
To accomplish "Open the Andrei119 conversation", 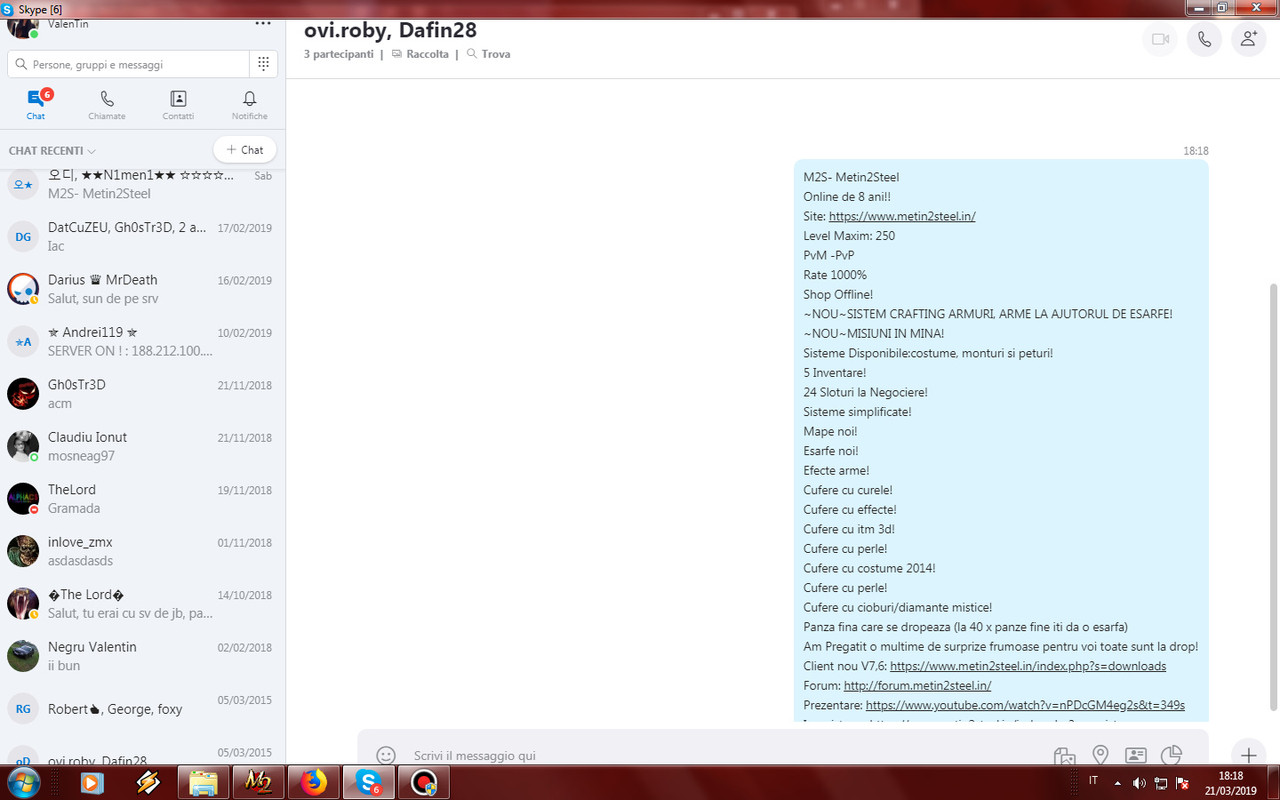I will pyautogui.click(x=142, y=341).
